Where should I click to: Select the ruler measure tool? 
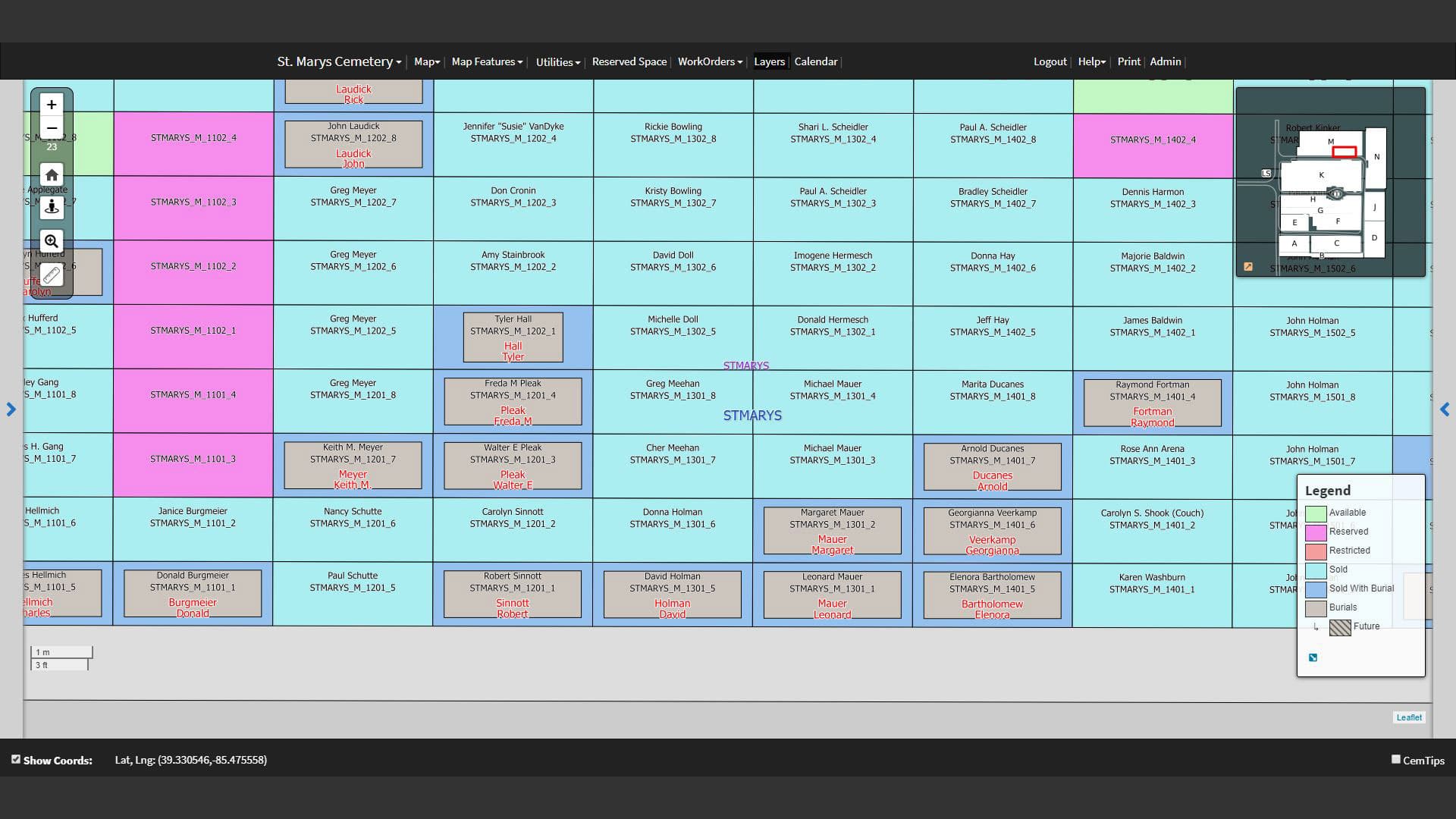pos(52,275)
